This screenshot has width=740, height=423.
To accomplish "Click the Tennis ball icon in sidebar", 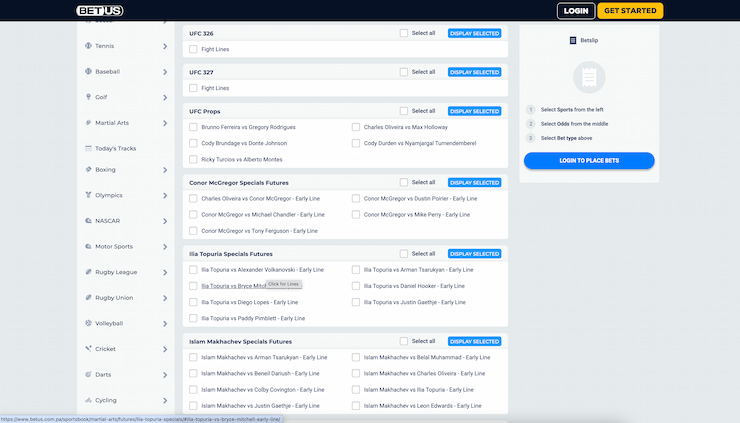I will tap(88, 46).
